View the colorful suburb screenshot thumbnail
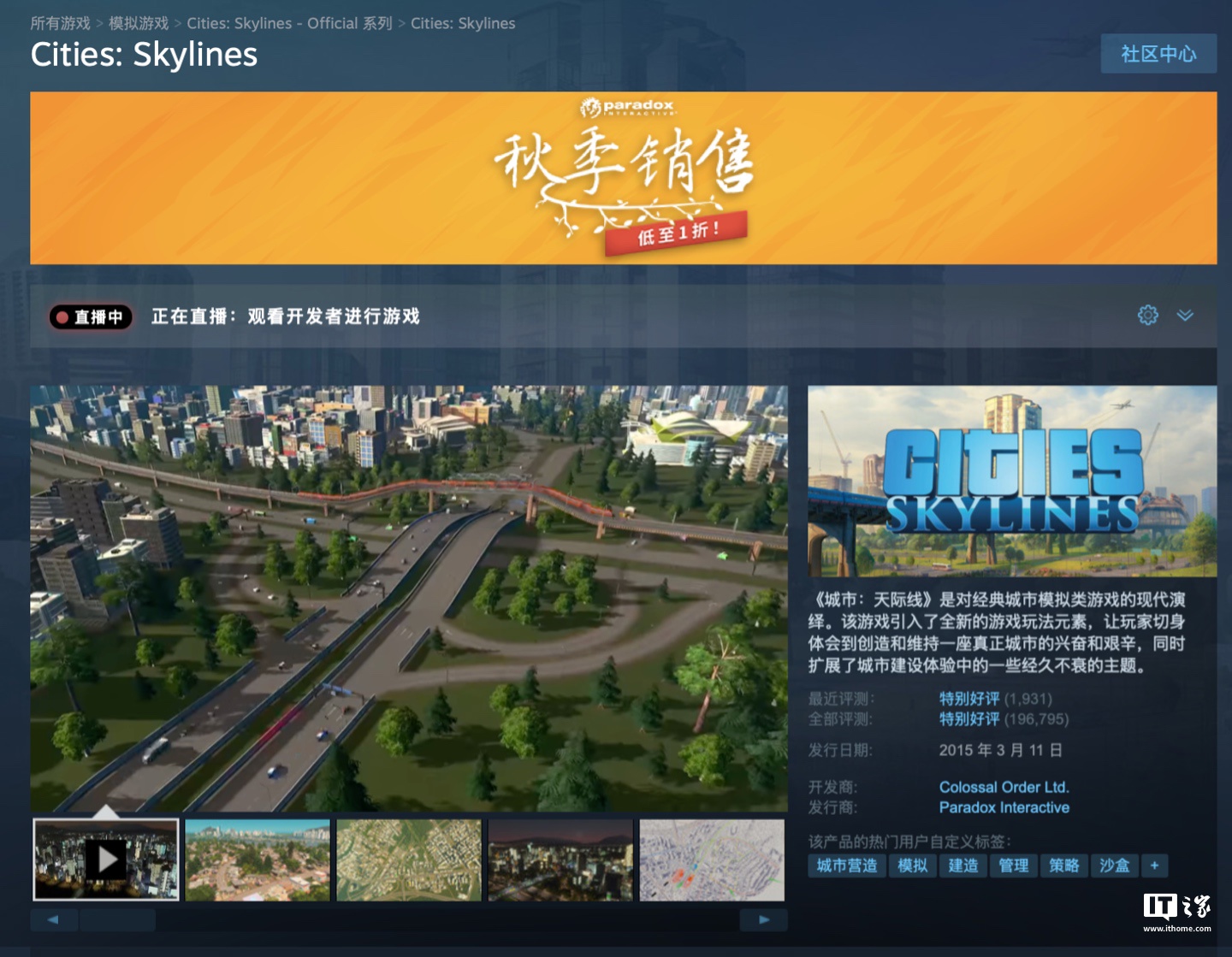 click(x=258, y=860)
